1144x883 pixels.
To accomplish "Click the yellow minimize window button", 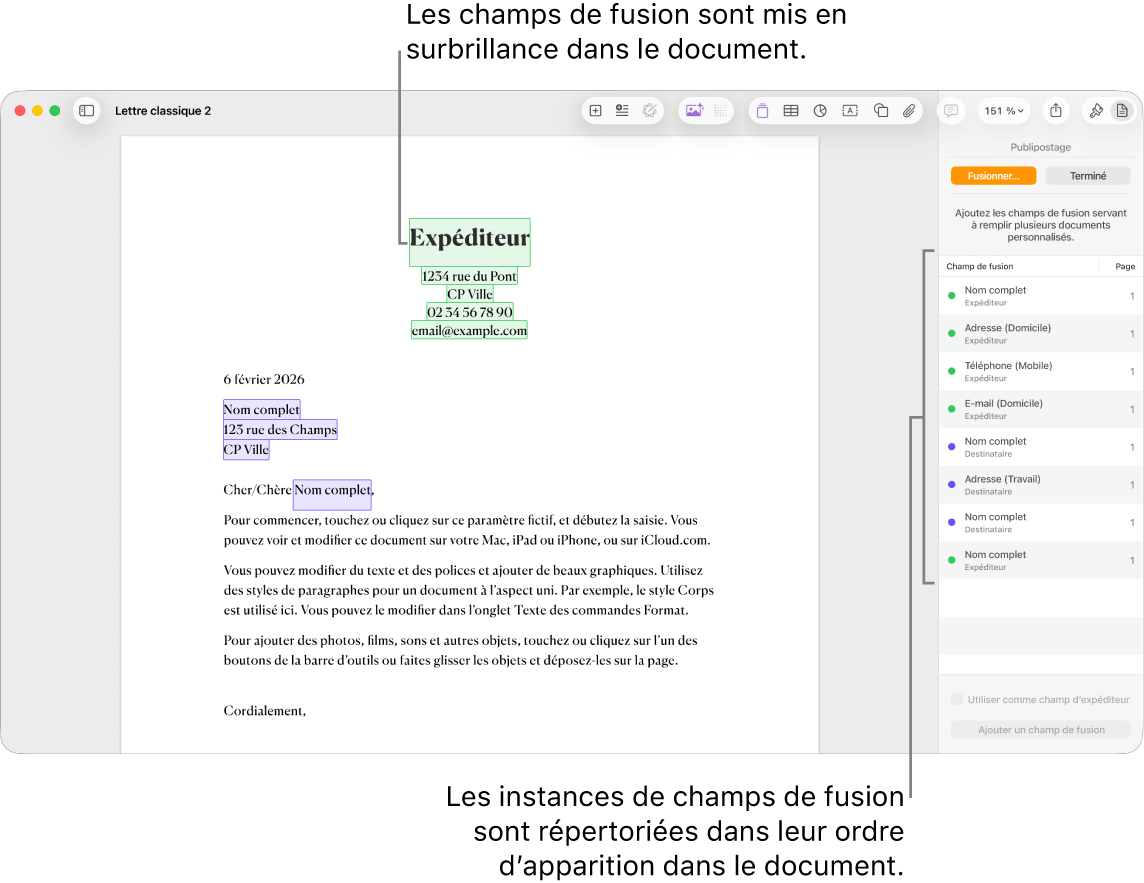I will click(37, 111).
